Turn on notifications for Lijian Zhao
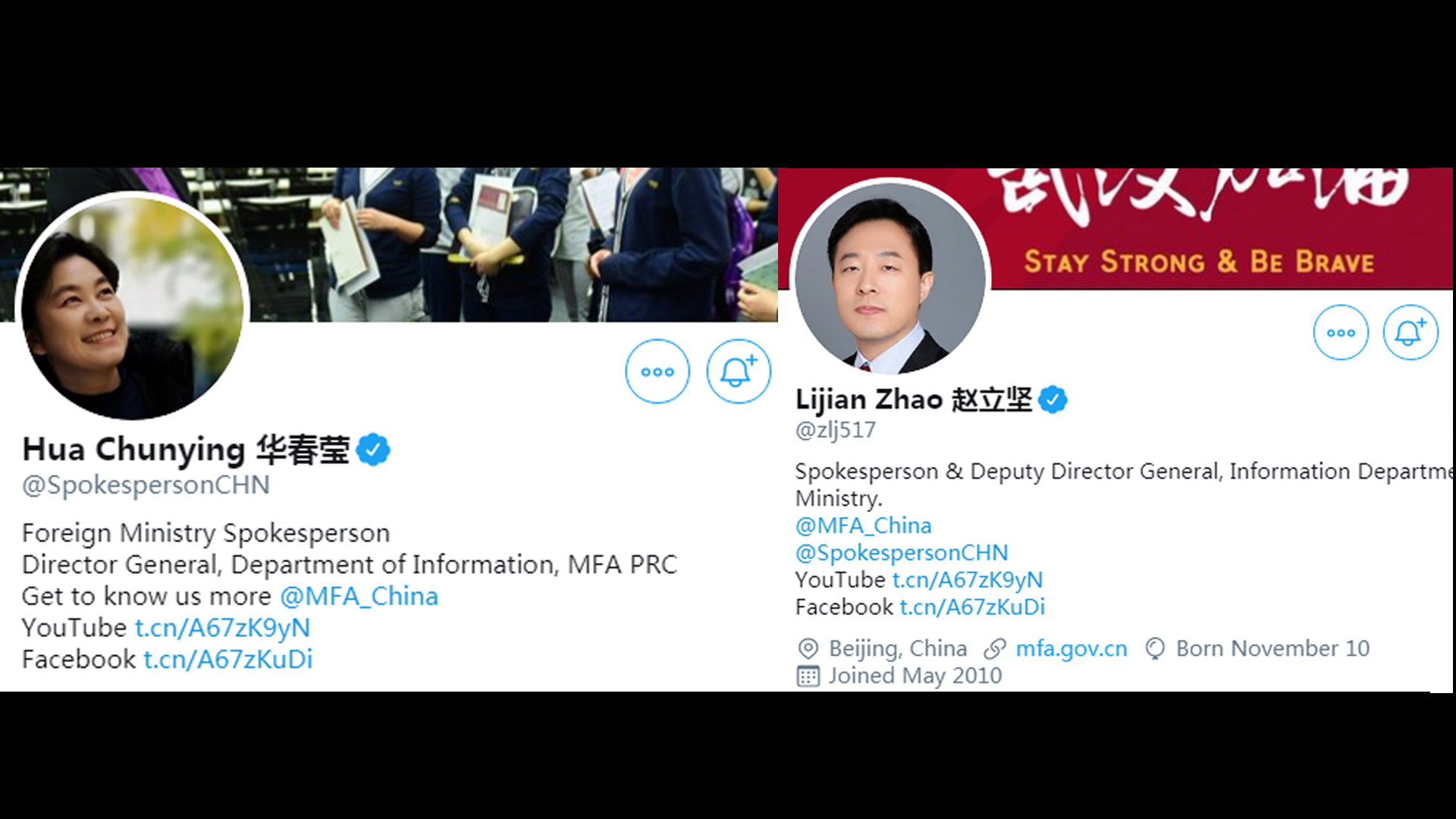Image resolution: width=1456 pixels, height=819 pixels. pyautogui.click(x=1410, y=332)
